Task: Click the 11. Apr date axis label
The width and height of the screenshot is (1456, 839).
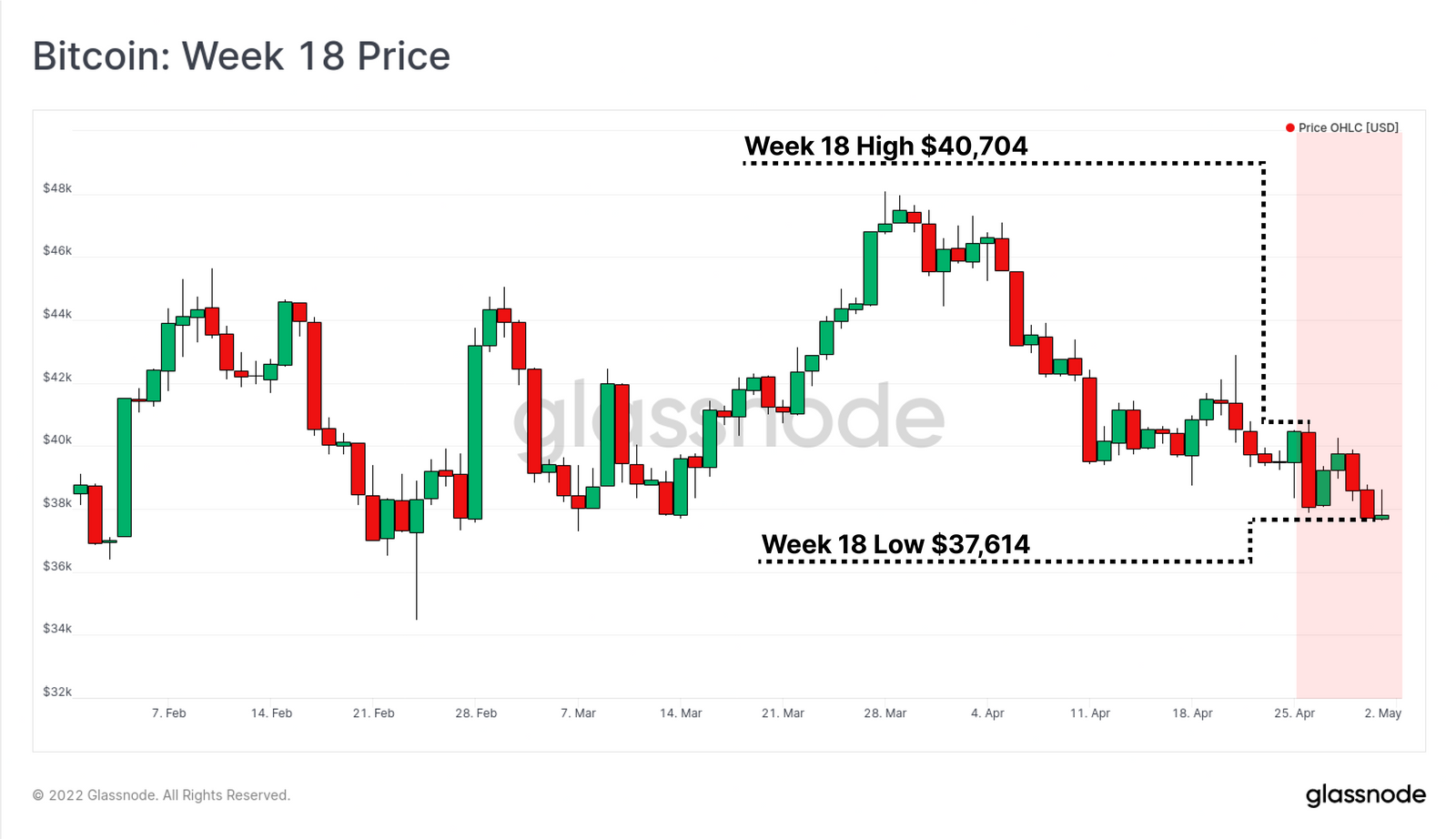Action: [x=1090, y=713]
